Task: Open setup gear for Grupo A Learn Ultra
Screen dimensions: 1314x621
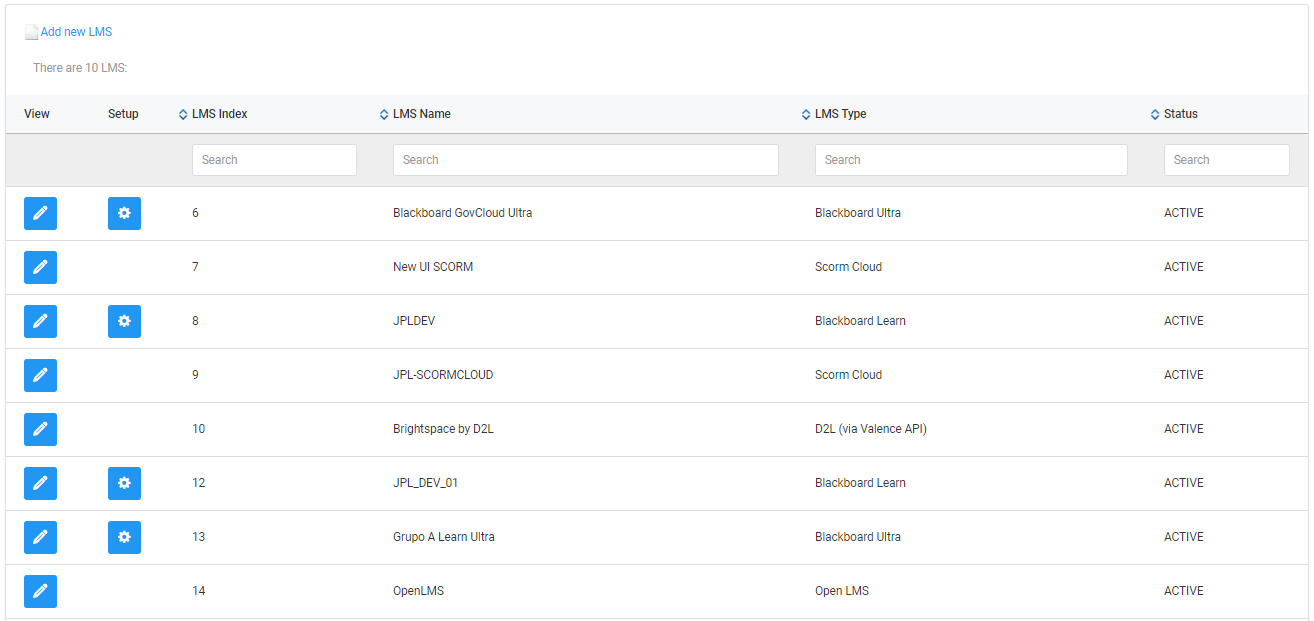Action: pyautogui.click(x=124, y=537)
